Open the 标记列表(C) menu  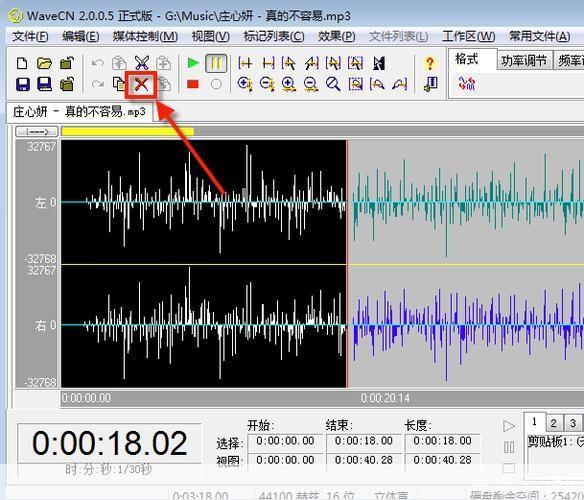click(274, 37)
